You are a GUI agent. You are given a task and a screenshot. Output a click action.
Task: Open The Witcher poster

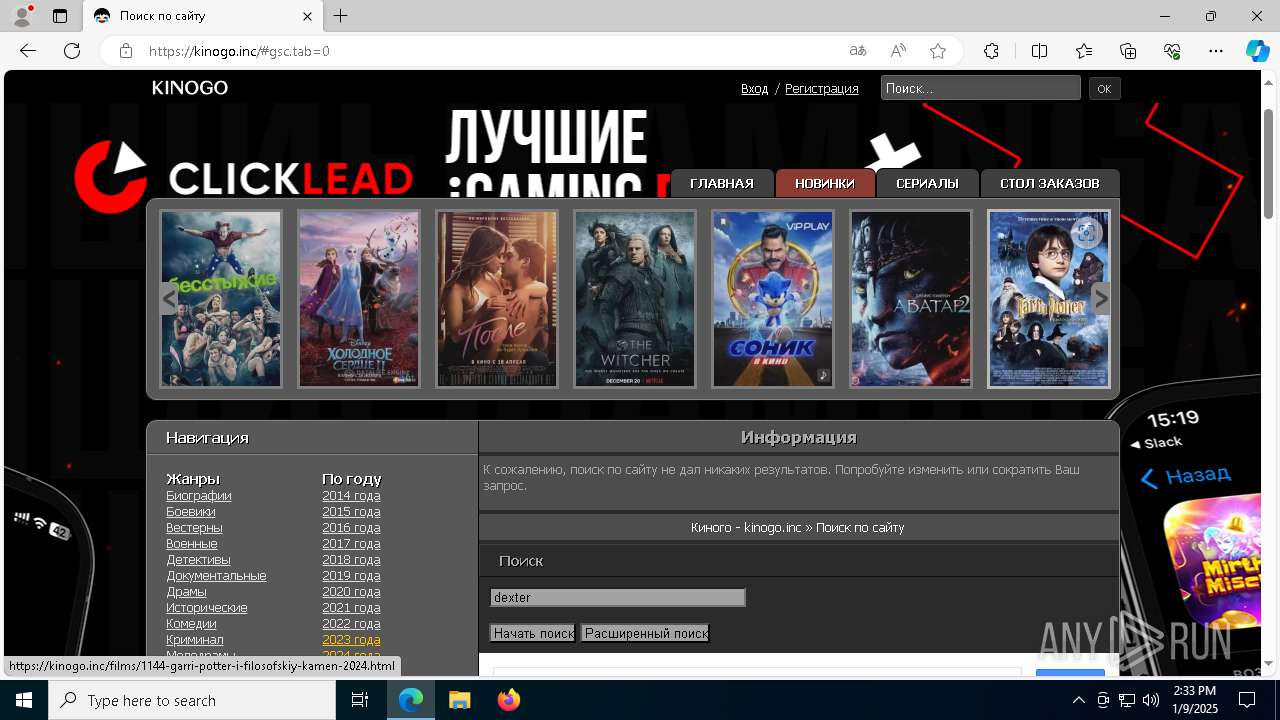pos(635,299)
